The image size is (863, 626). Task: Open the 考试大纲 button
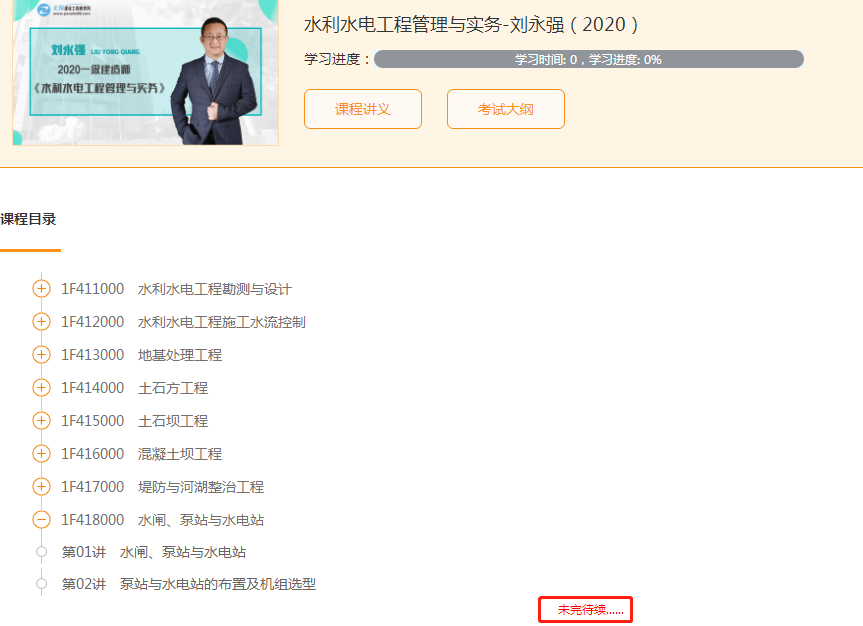(x=505, y=109)
